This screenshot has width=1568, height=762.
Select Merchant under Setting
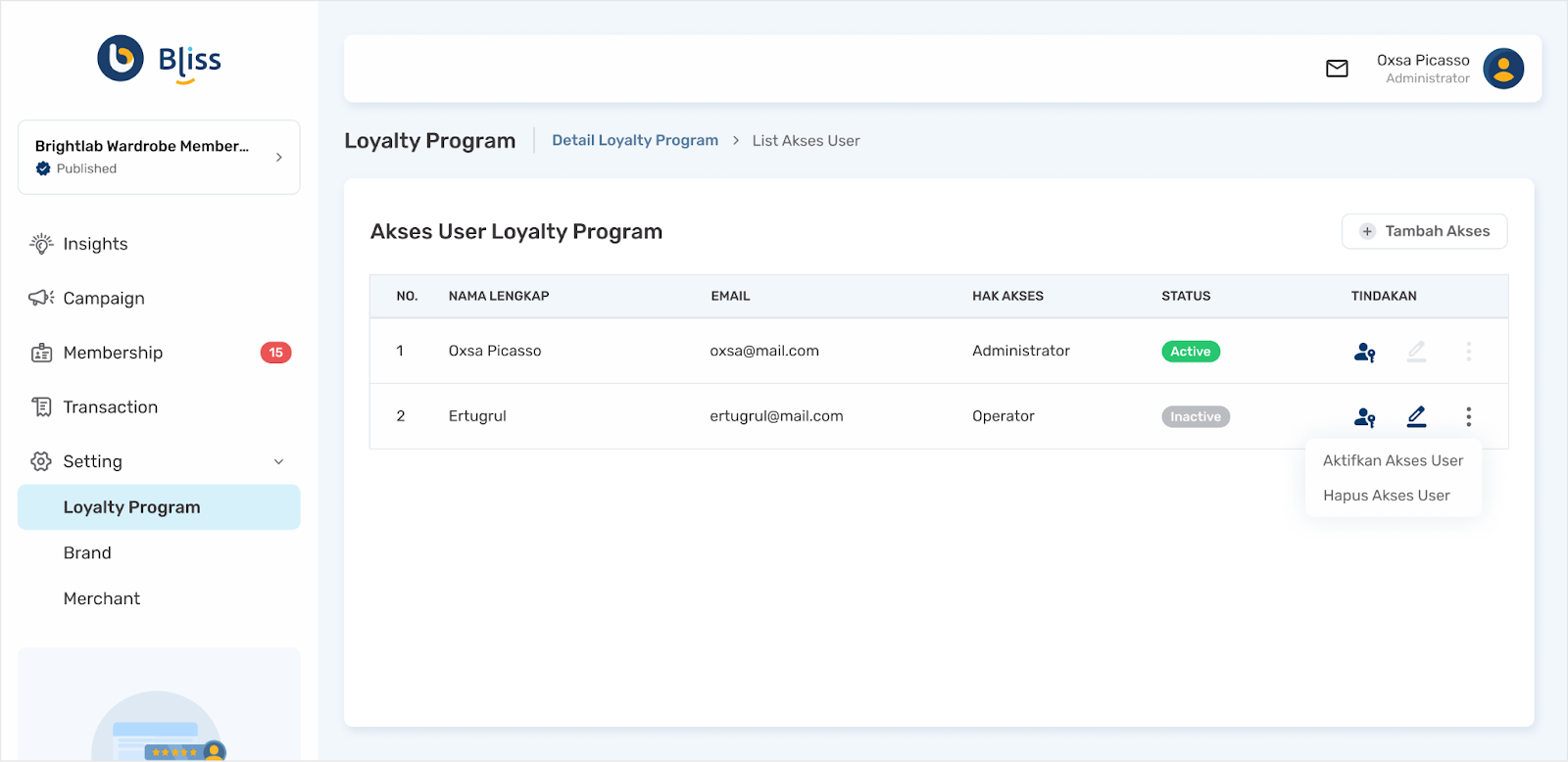tap(102, 598)
